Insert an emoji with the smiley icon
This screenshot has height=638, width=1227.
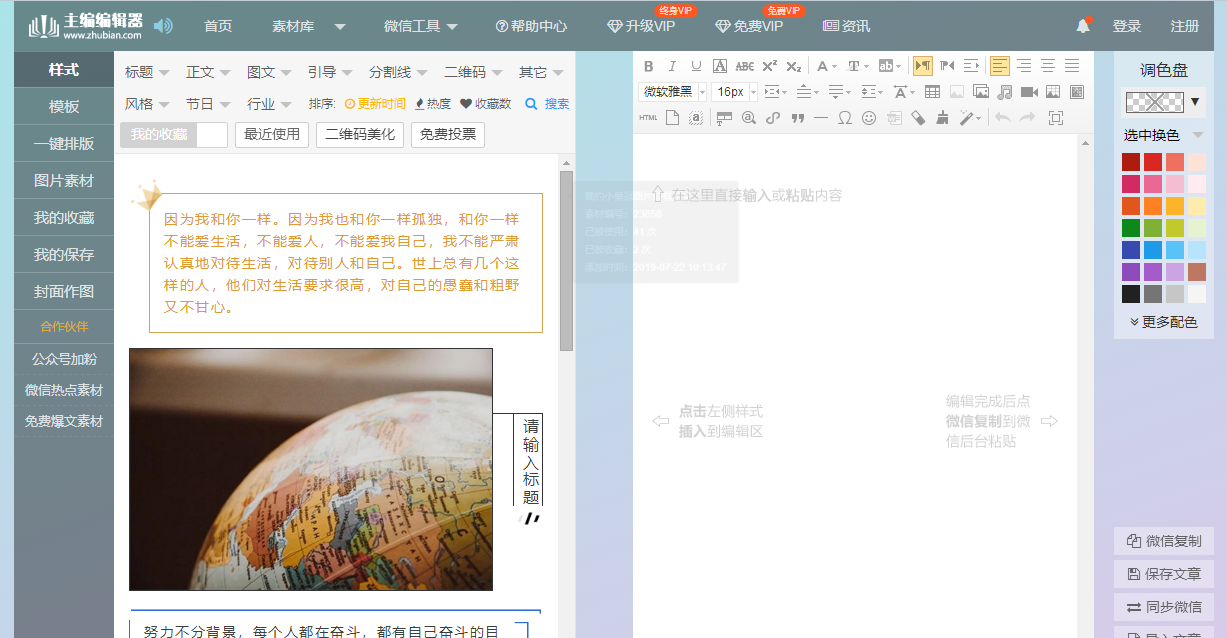click(x=868, y=117)
